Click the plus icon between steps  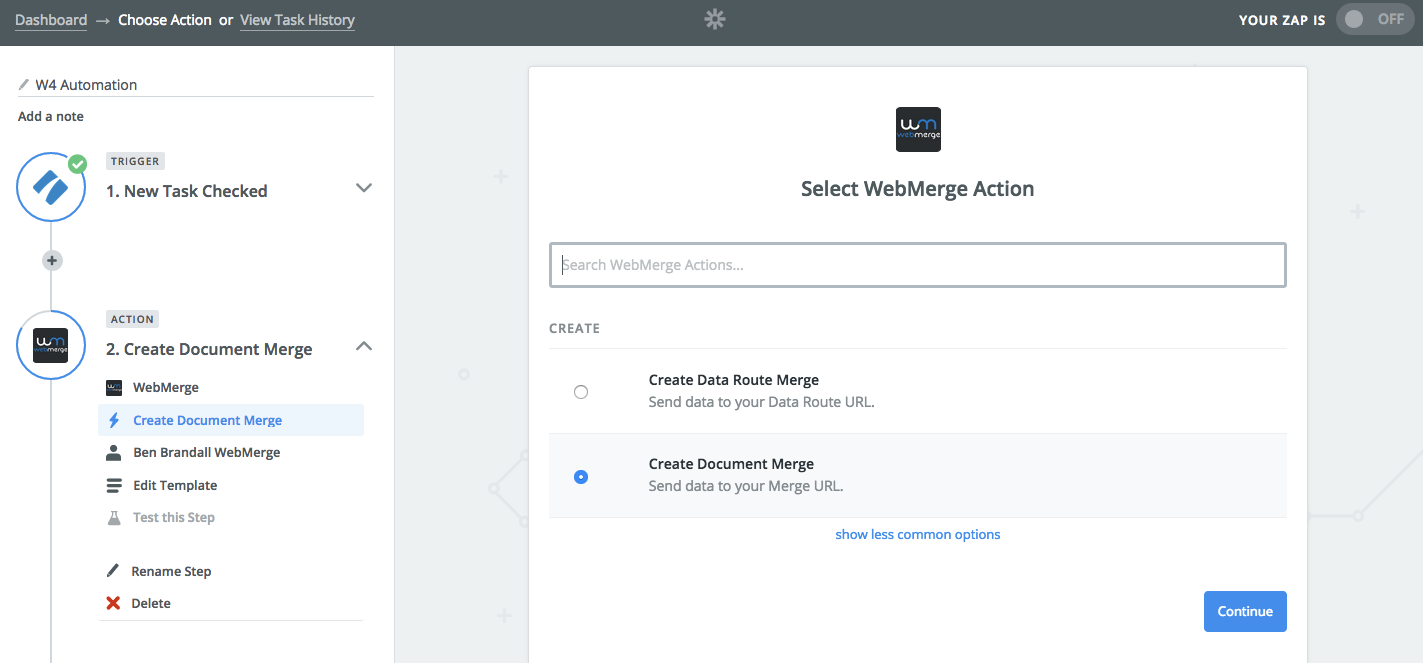tap(52, 260)
